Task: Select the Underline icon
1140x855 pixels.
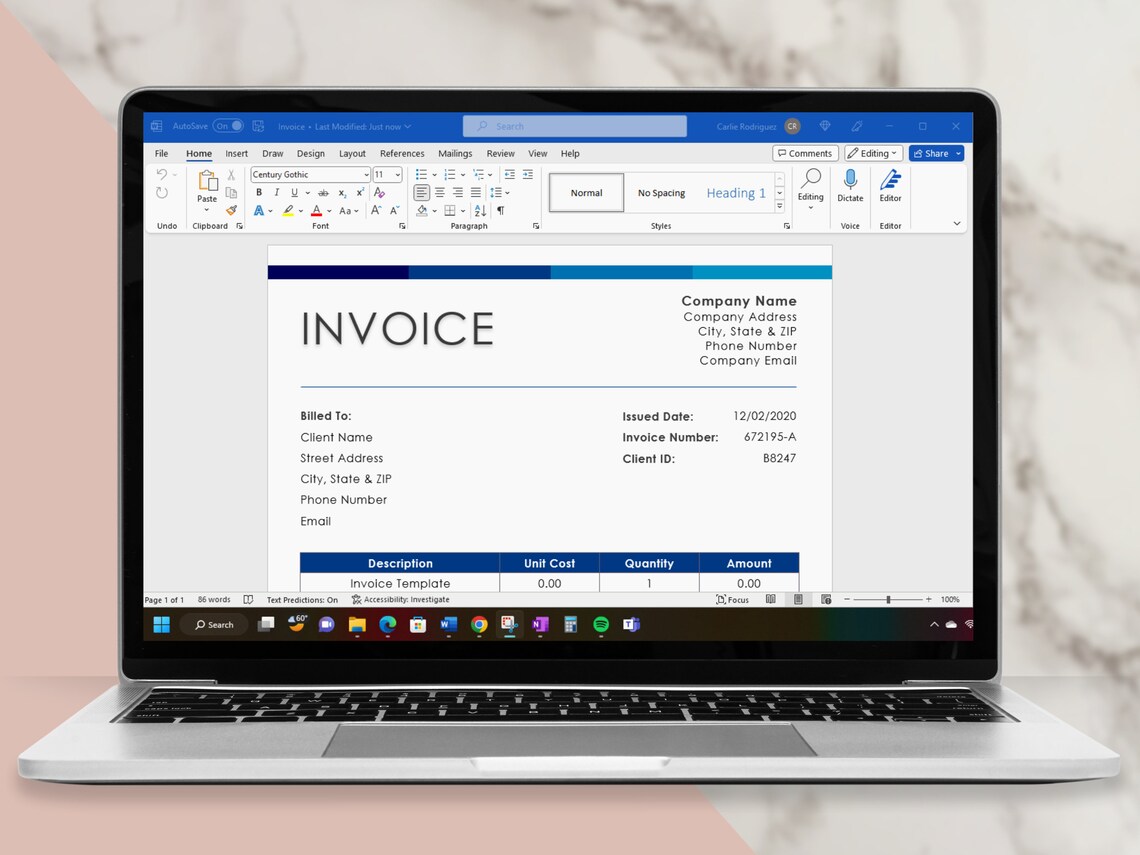Action: (x=294, y=191)
